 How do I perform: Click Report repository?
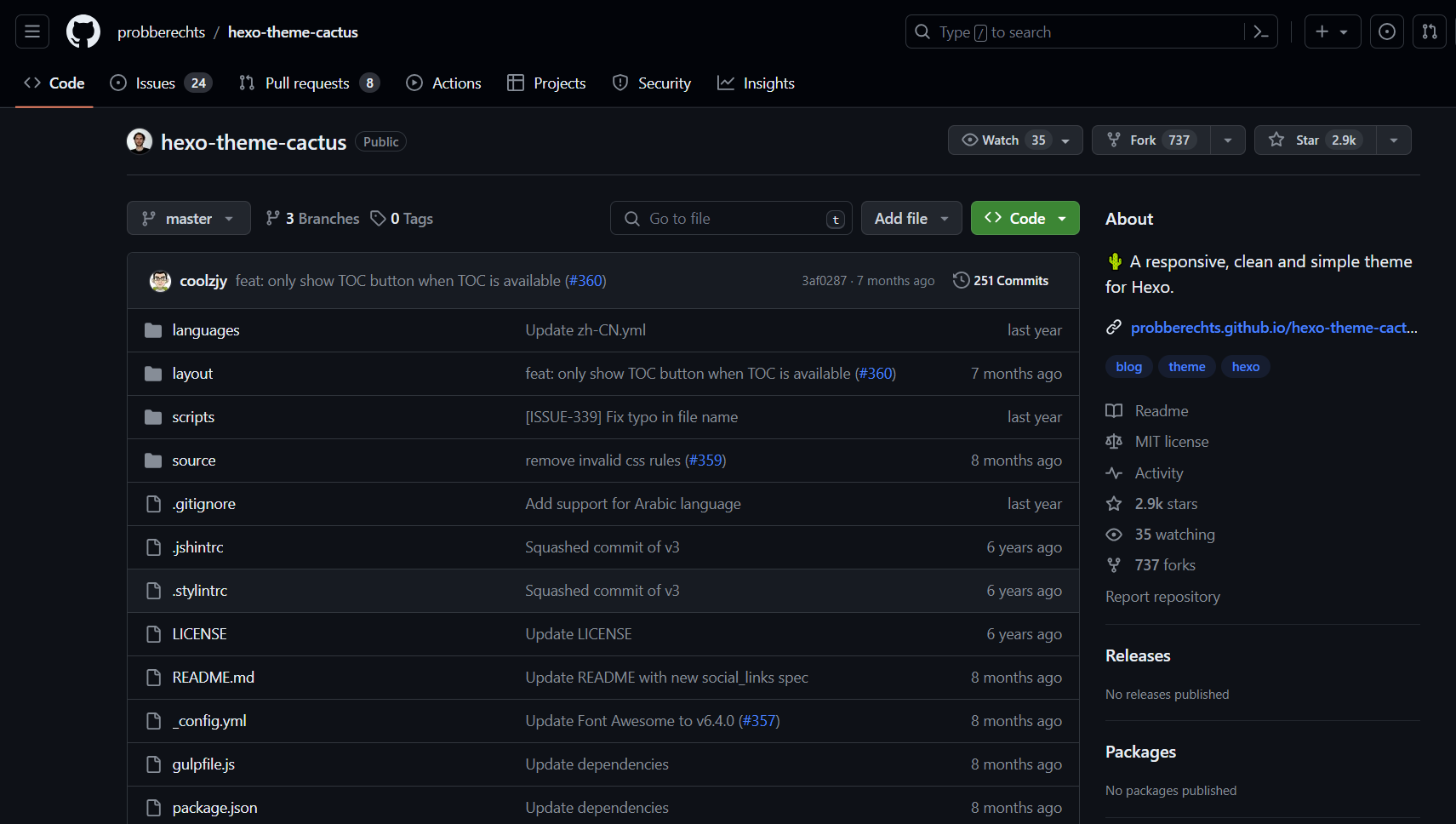[1162, 597]
